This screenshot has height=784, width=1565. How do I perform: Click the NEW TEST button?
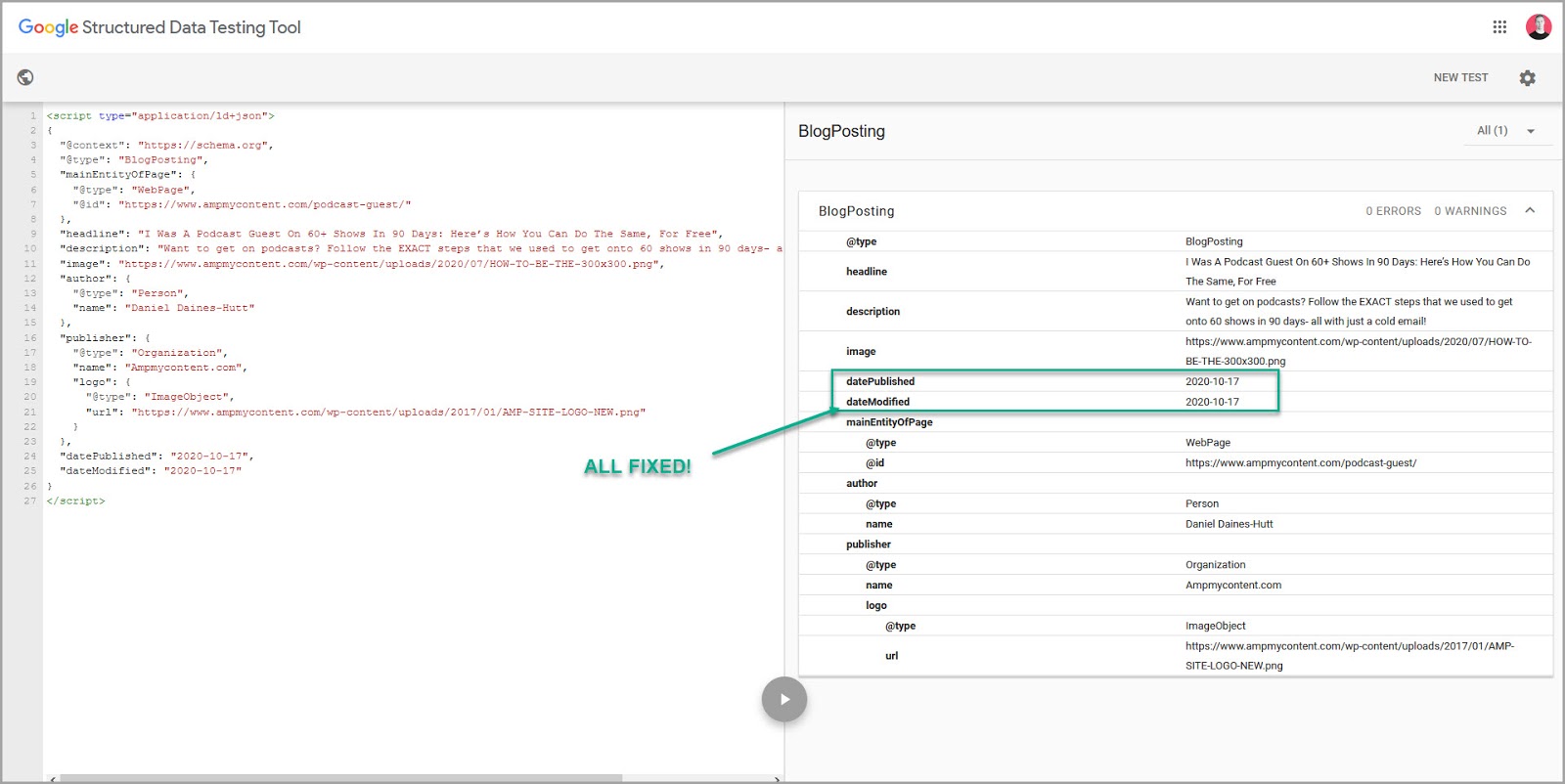click(x=1460, y=78)
